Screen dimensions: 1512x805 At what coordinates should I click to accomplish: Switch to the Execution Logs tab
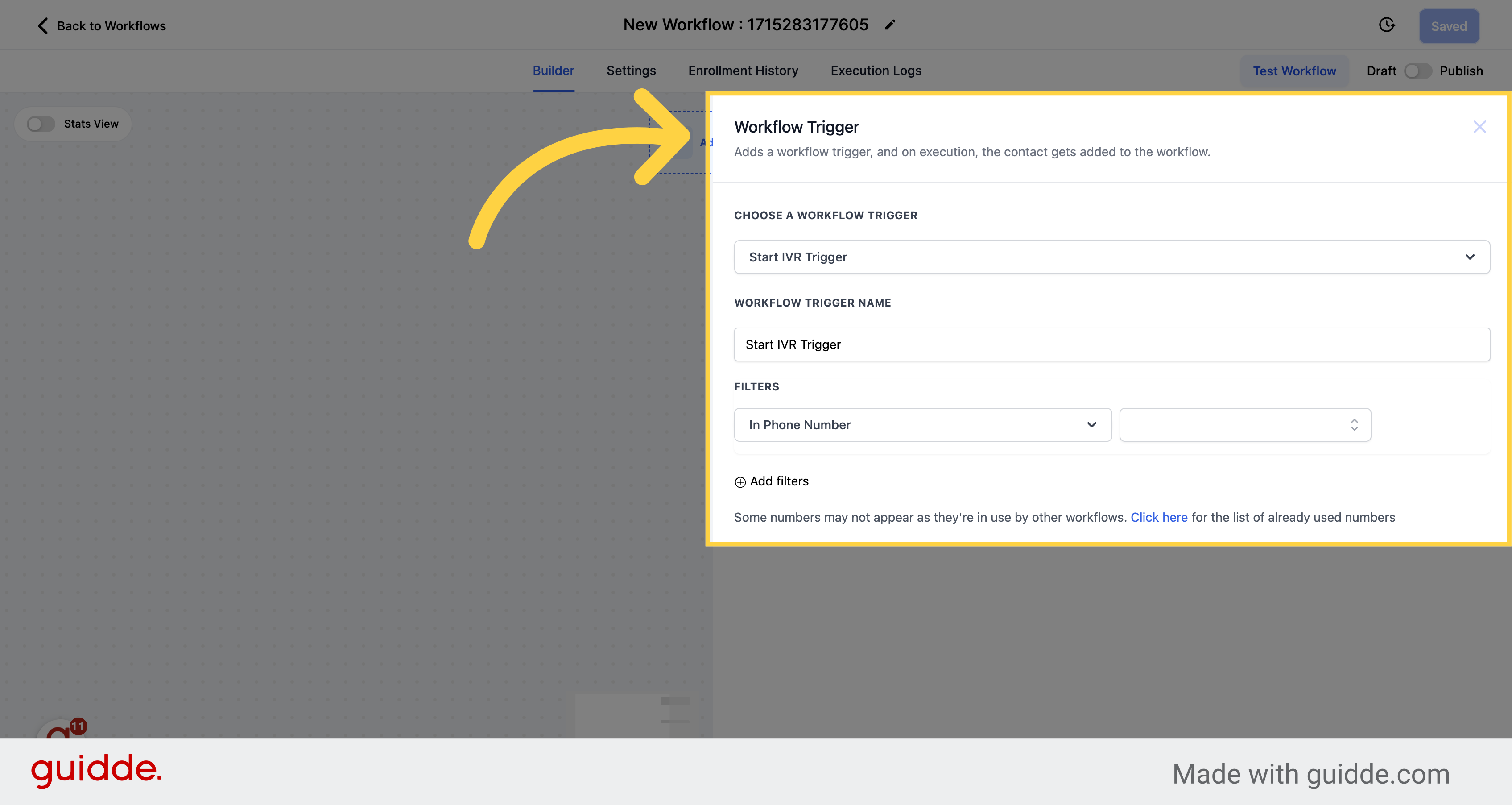[876, 70]
